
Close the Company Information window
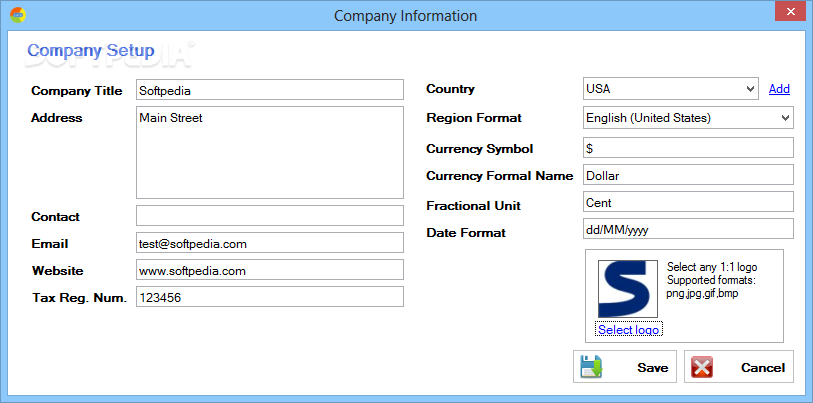tap(790, 11)
